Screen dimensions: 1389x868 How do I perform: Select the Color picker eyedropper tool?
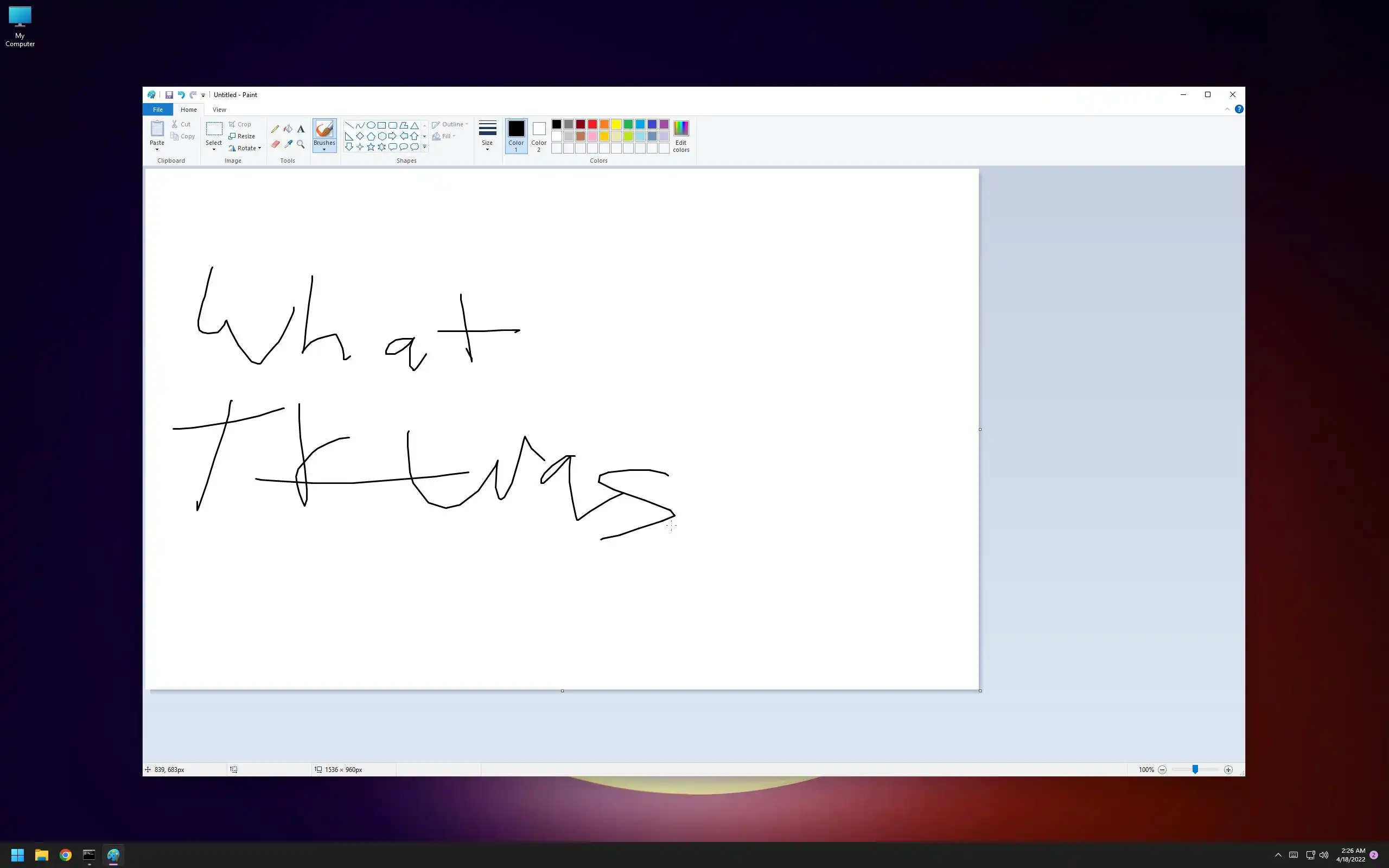288,144
